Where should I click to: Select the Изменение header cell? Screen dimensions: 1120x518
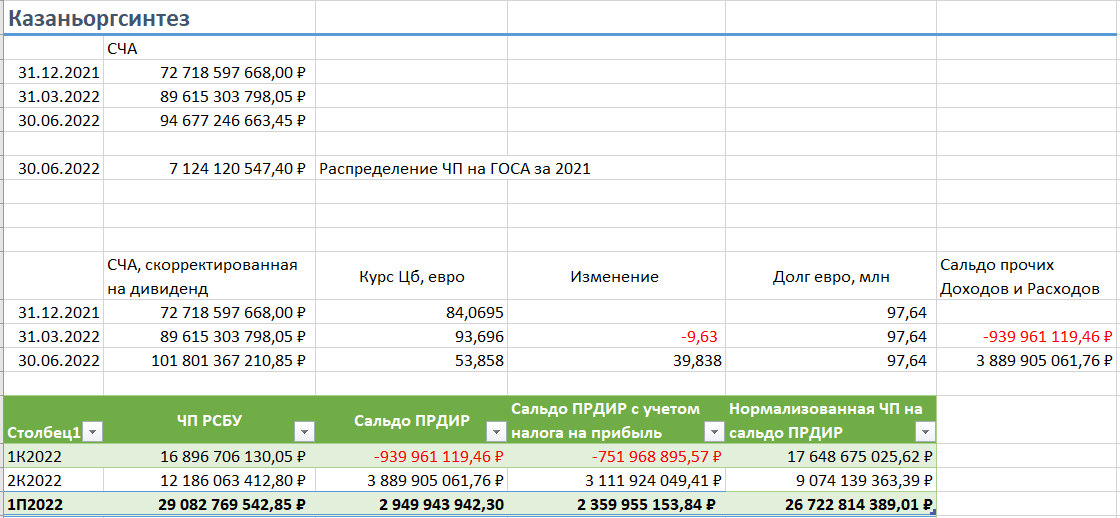click(x=616, y=277)
